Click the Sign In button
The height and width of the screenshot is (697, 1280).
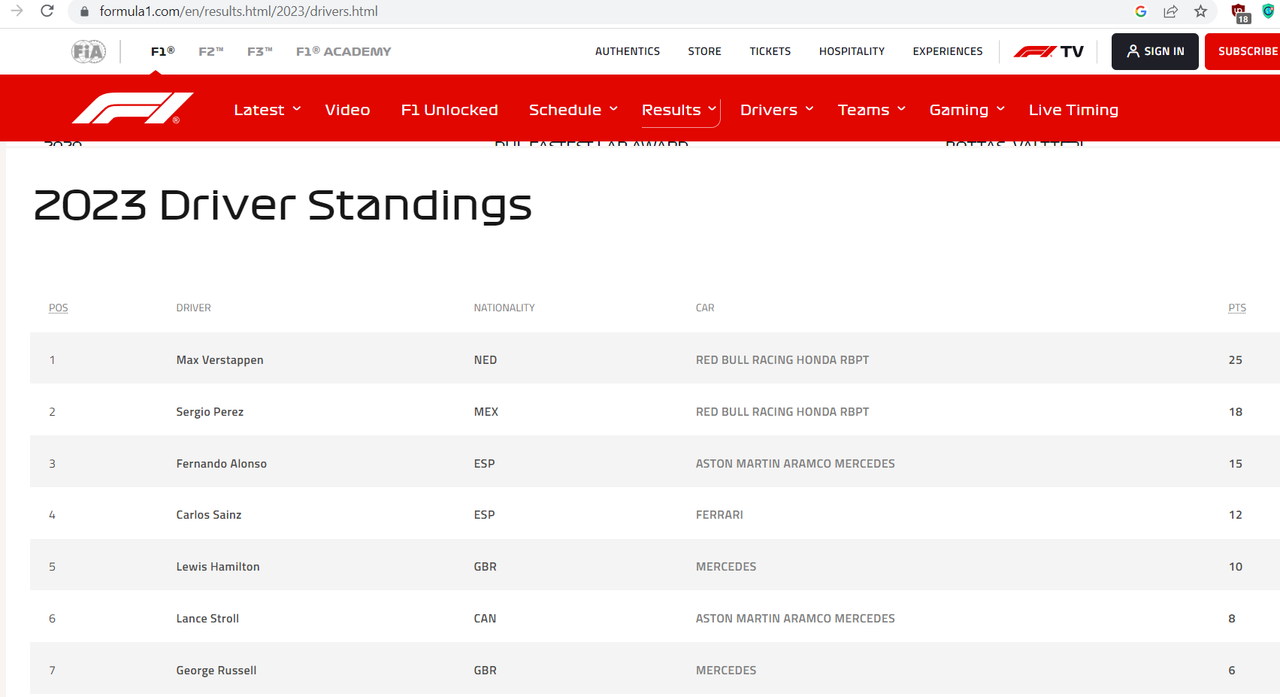click(1155, 51)
